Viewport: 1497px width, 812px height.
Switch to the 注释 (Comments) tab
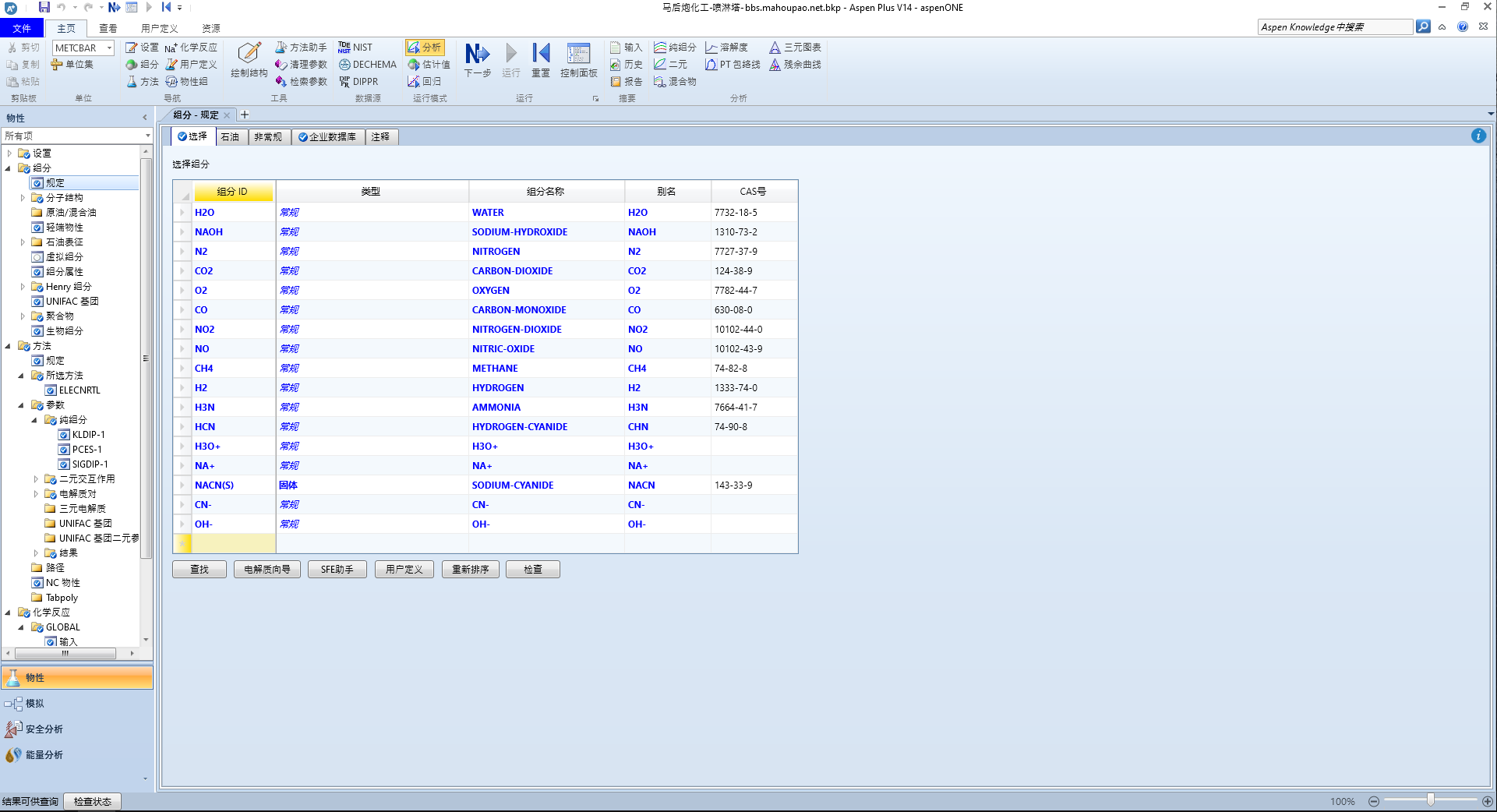[x=380, y=137]
